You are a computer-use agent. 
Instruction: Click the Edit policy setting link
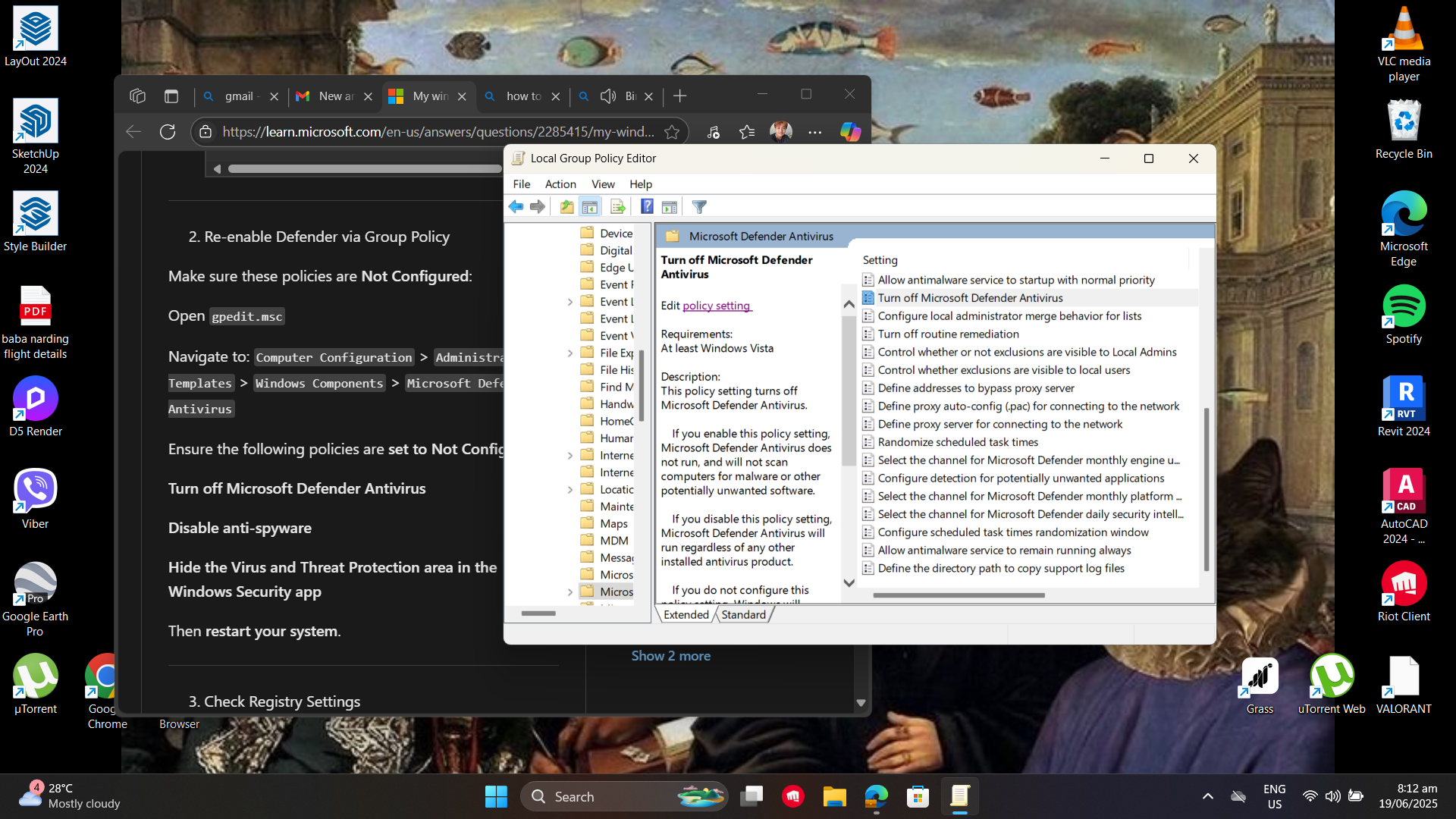point(717,305)
